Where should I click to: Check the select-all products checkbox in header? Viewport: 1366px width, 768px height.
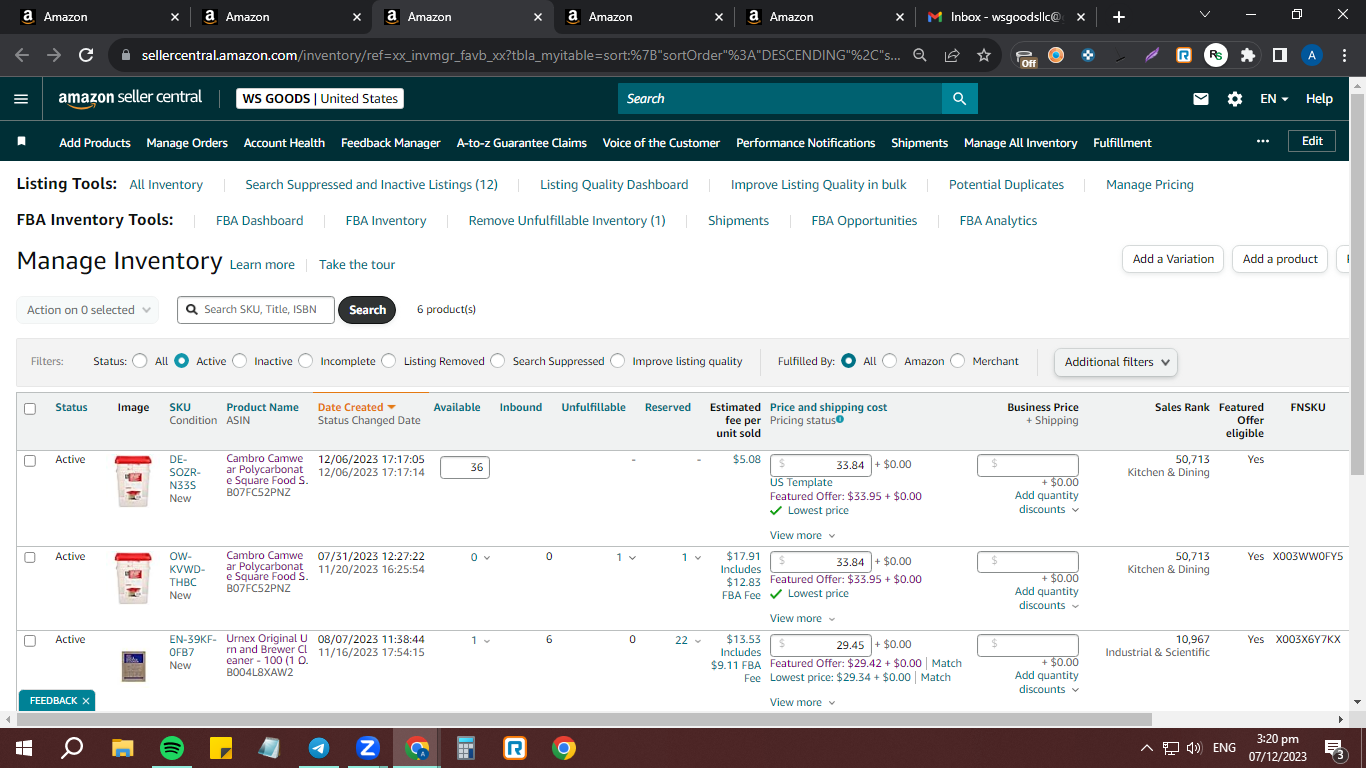30,408
